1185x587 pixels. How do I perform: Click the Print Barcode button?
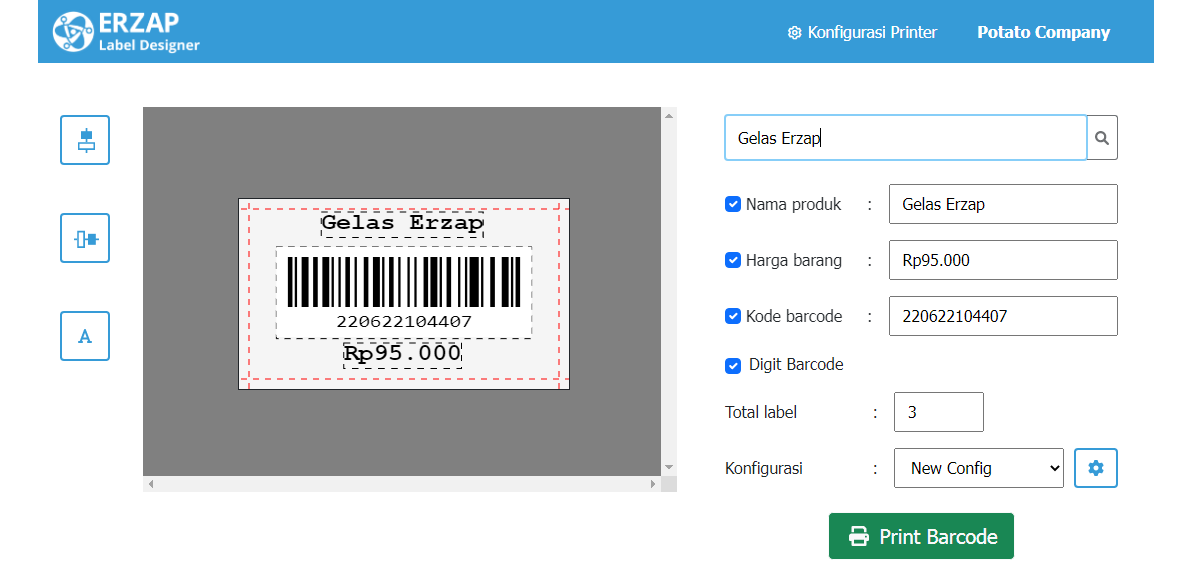[x=921, y=536]
